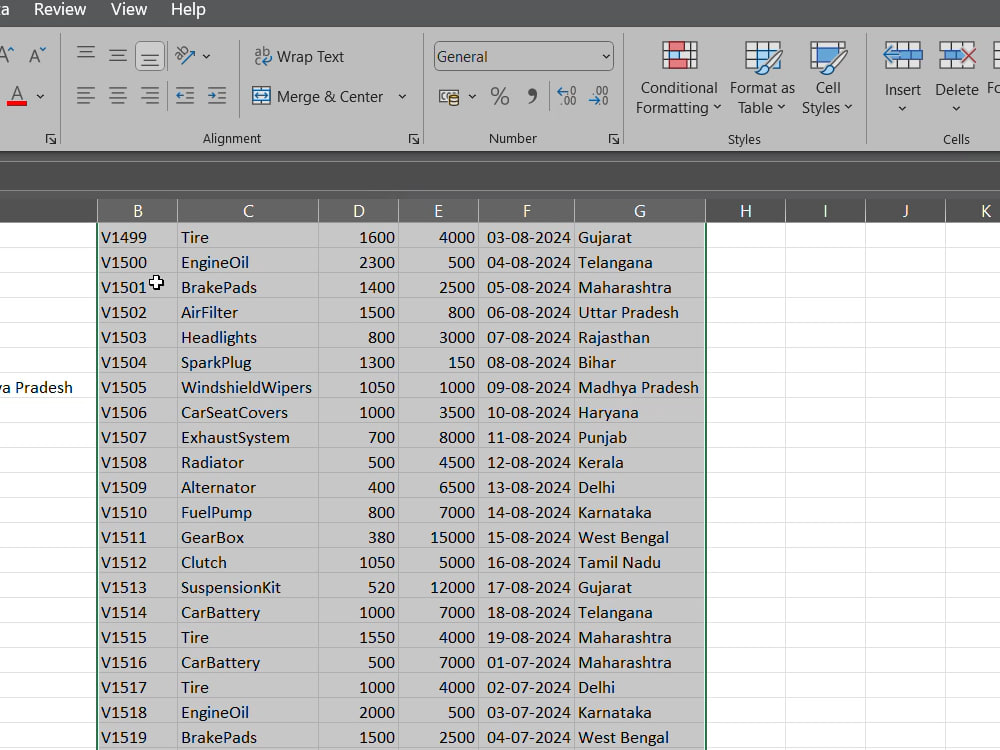The image size is (1000, 750).
Task: Click Decrease Decimal icon
Action: pos(599,96)
